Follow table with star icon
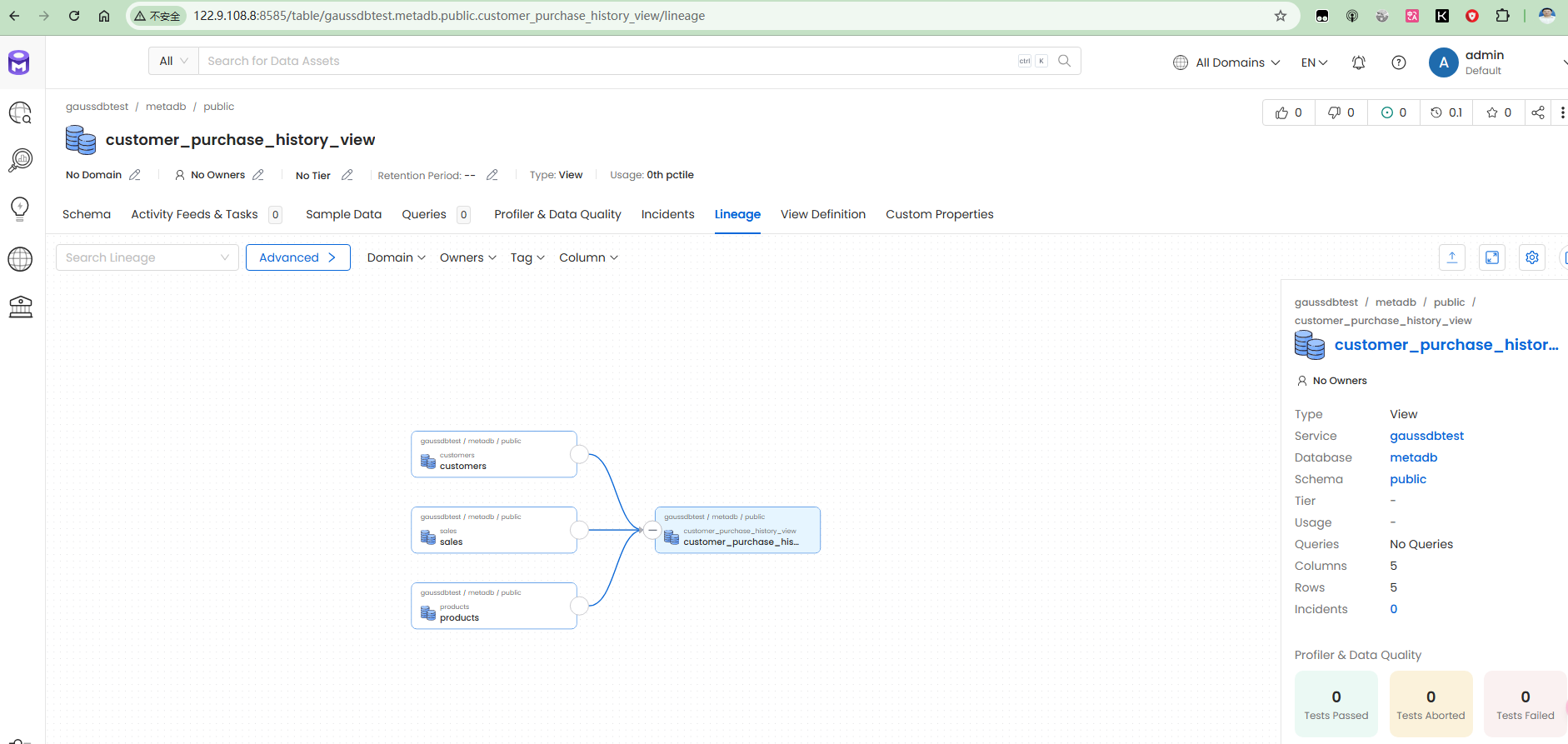This screenshot has height=744, width=1568. (x=1498, y=112)
